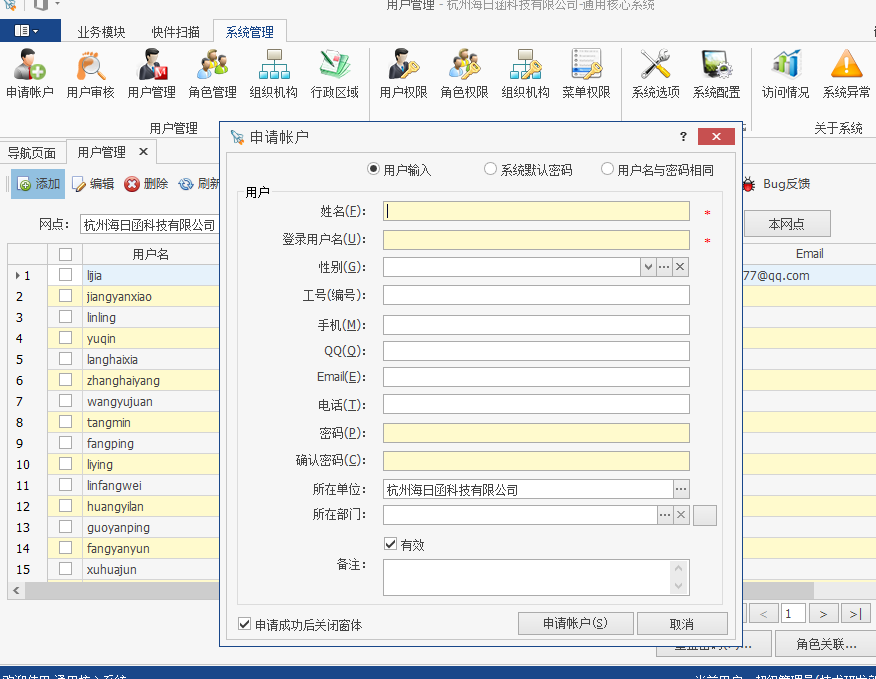Viewport: 876px width, 679px height.
Task: Select the 系统默认密码 radio option
Action: tap(491, 170)
